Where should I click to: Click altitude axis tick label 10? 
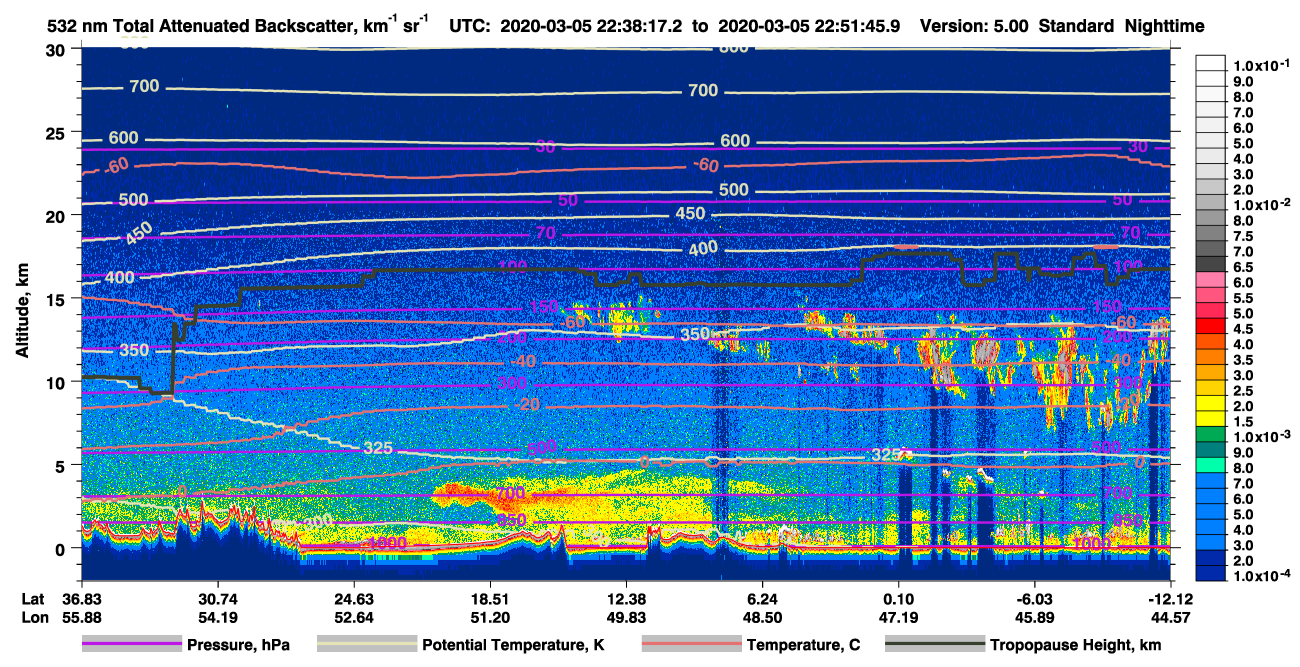tap(55, 382)
